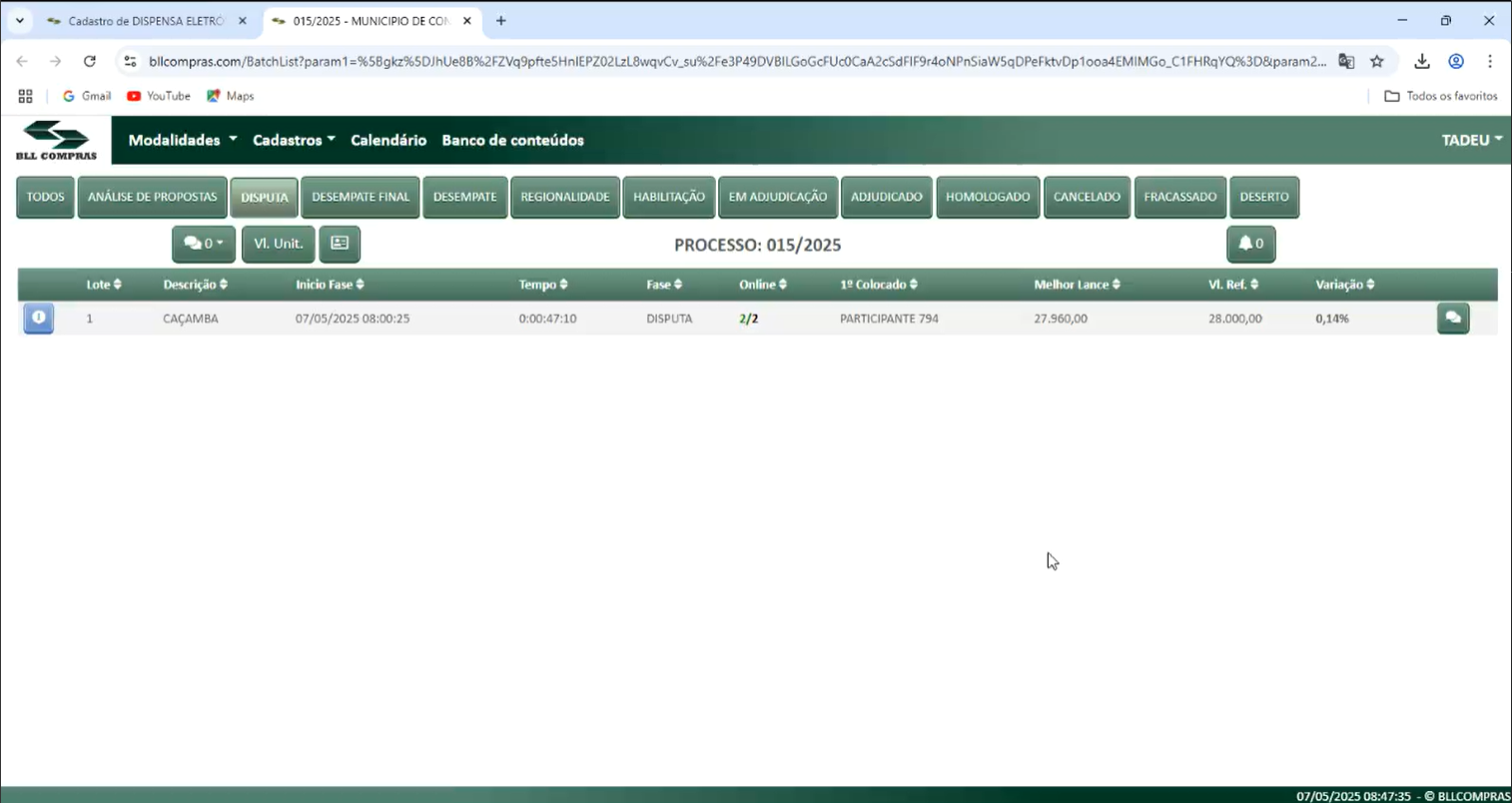Click the info icon for lot 1
The width and height of the screenshot is (1512, 803).
point(38,318)
